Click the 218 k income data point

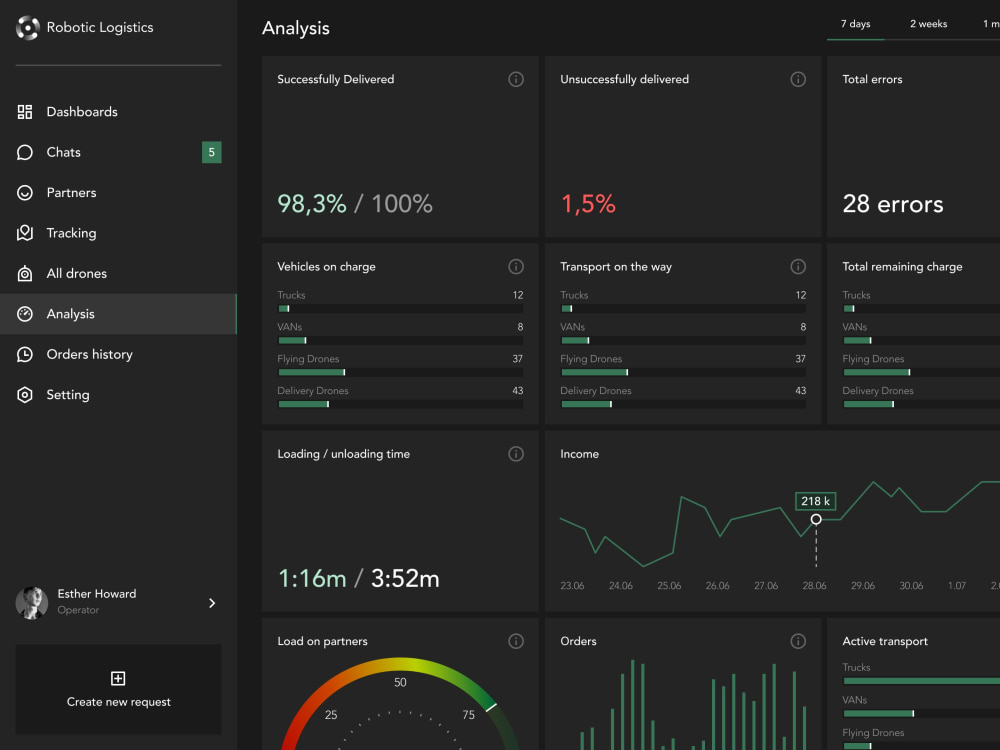pyautogui.click(x=816, y=519)
